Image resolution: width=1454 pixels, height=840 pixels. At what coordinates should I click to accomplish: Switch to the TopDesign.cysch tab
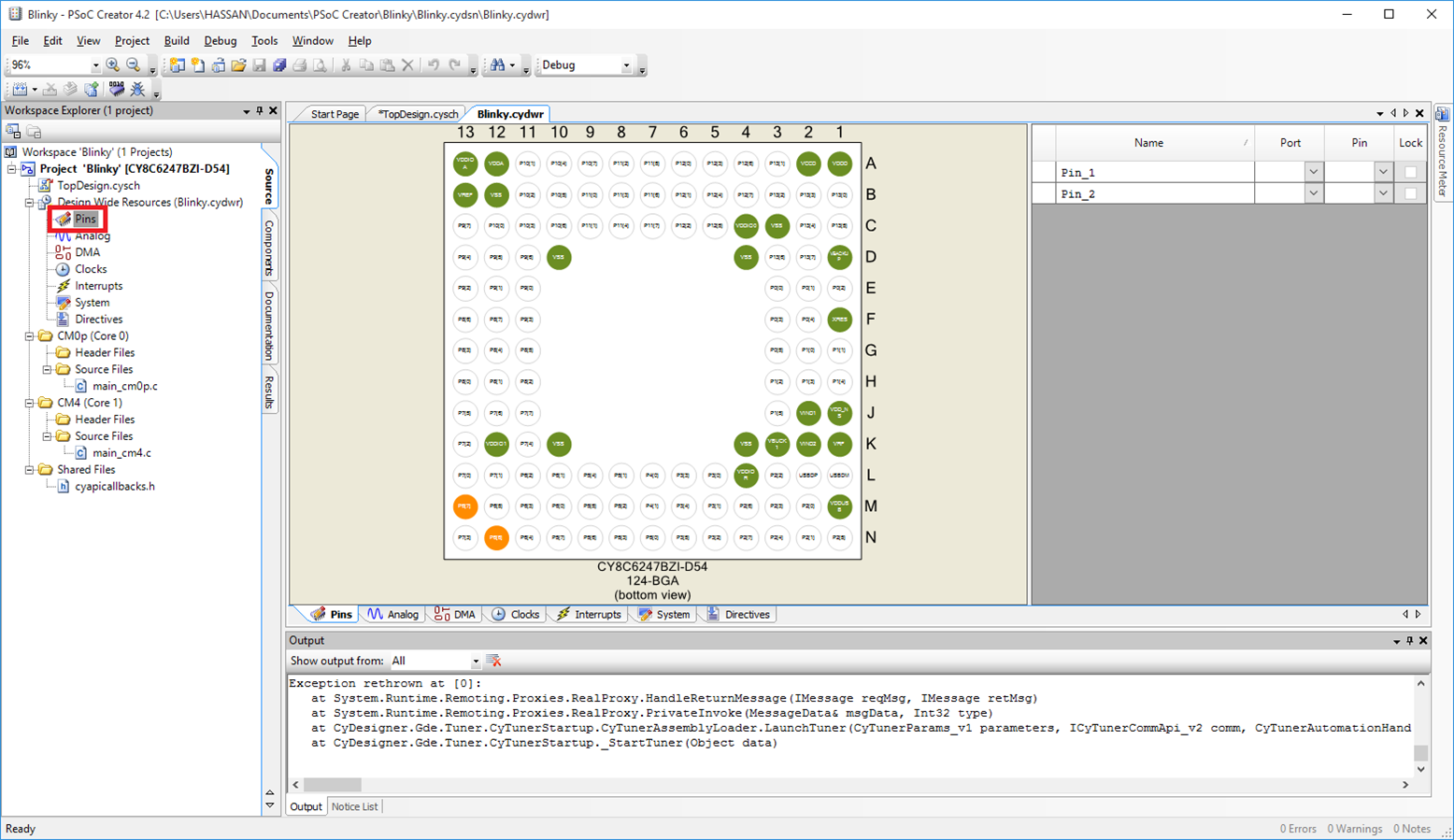(x=418, y=114)
